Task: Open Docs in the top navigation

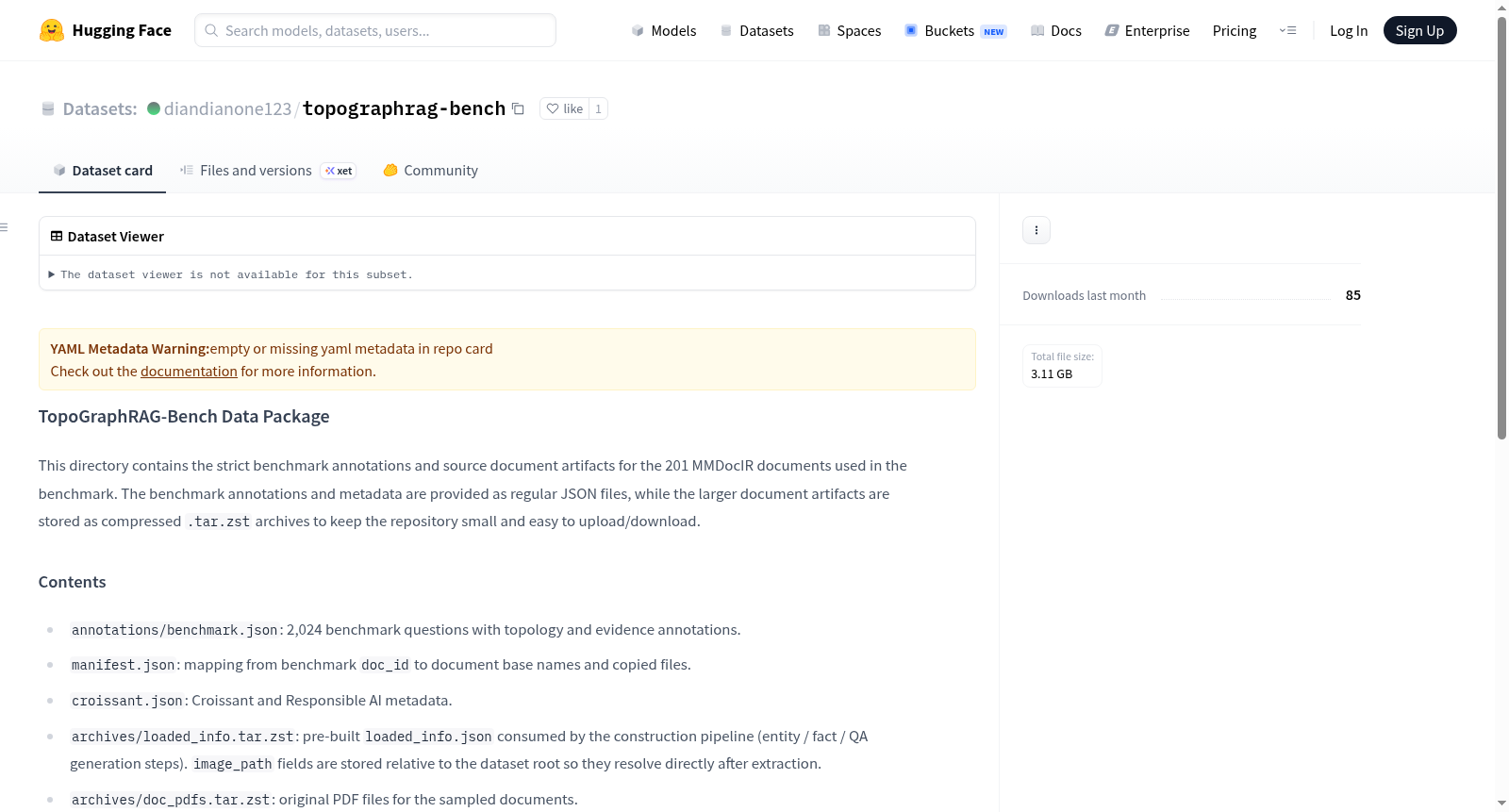Action: tap(1056, 30)
